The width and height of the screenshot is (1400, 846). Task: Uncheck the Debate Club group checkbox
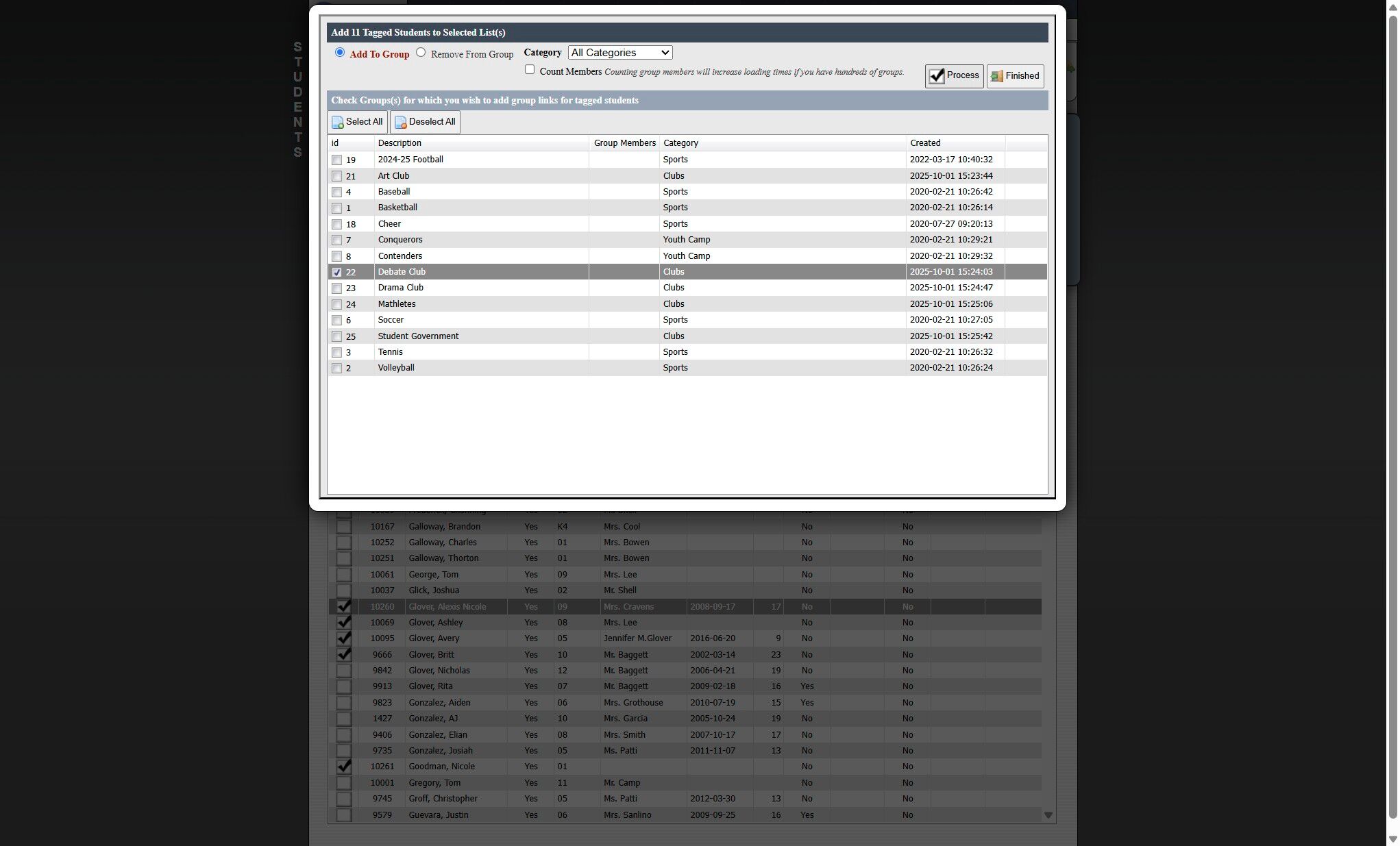point(336,272)
